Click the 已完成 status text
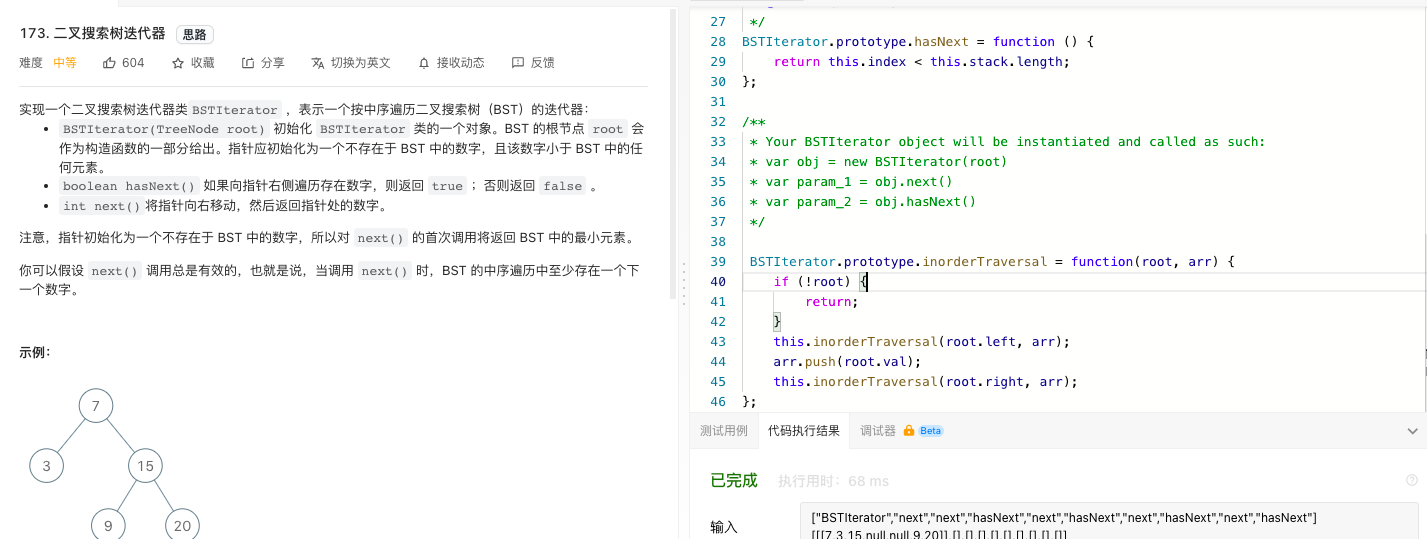This screenshot has width=1427, height=539. [734, 481]
